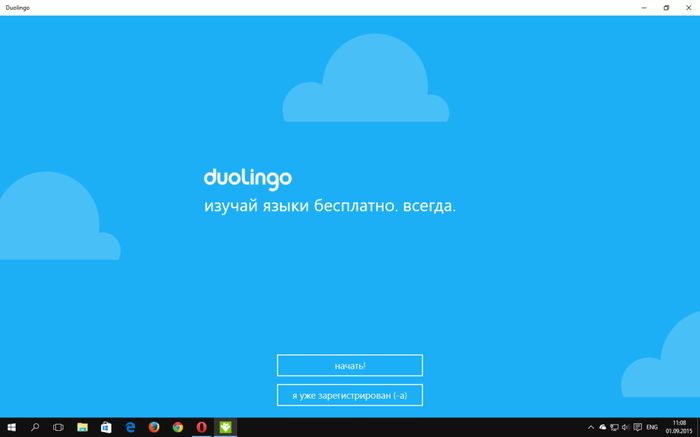Image resolution: width=700 pixels, height=437 pixels.
Task: Click the начать! button
Action: pyautogui.click(x=349, y=365)
